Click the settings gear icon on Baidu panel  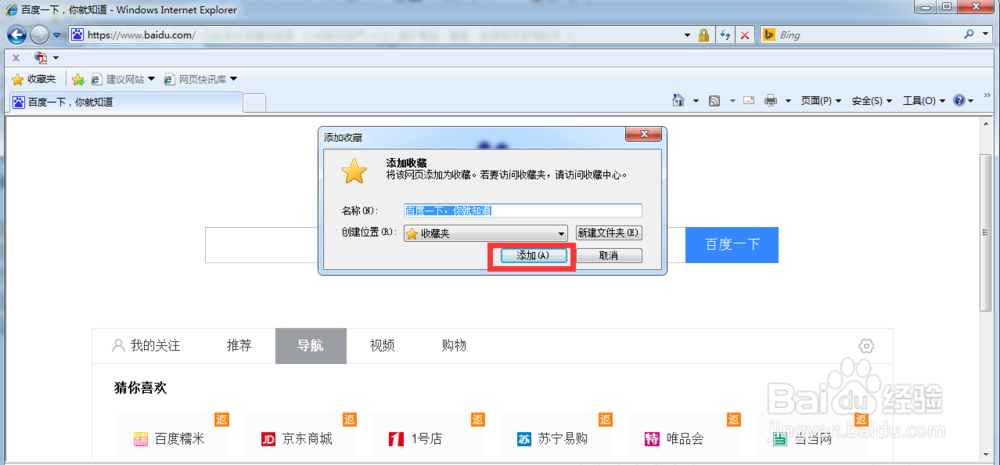click(866, 346)
